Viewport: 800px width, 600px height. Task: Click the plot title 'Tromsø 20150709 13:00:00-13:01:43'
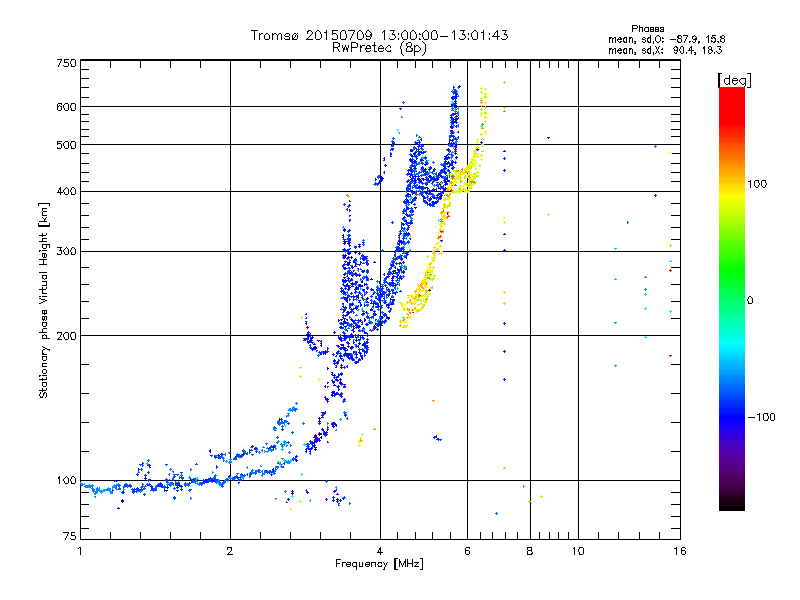pyautogui.click(x=379, y=35)
